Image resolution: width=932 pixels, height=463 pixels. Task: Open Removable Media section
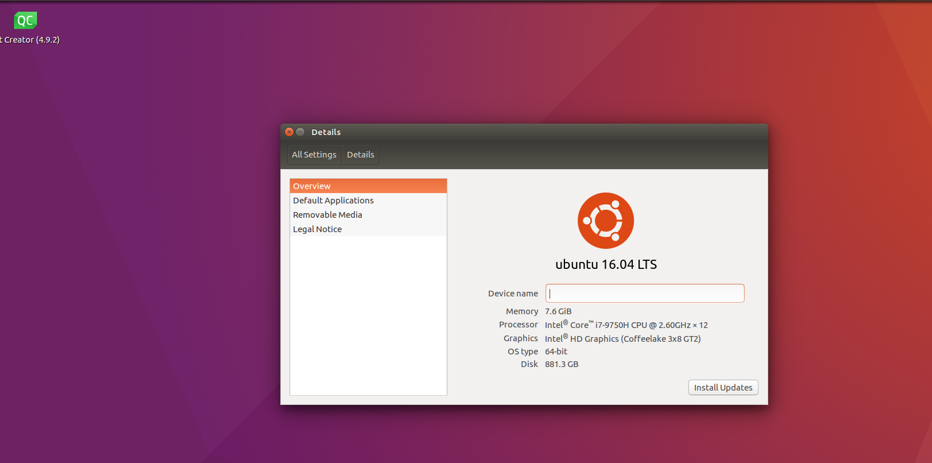(x=368, y=215)
